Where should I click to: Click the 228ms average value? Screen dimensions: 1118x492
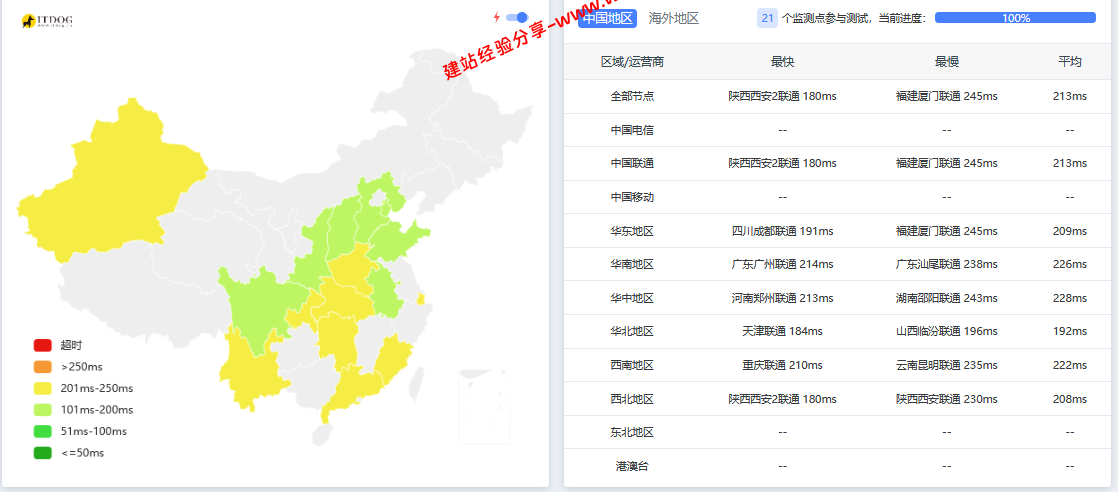pos(1070,298)
